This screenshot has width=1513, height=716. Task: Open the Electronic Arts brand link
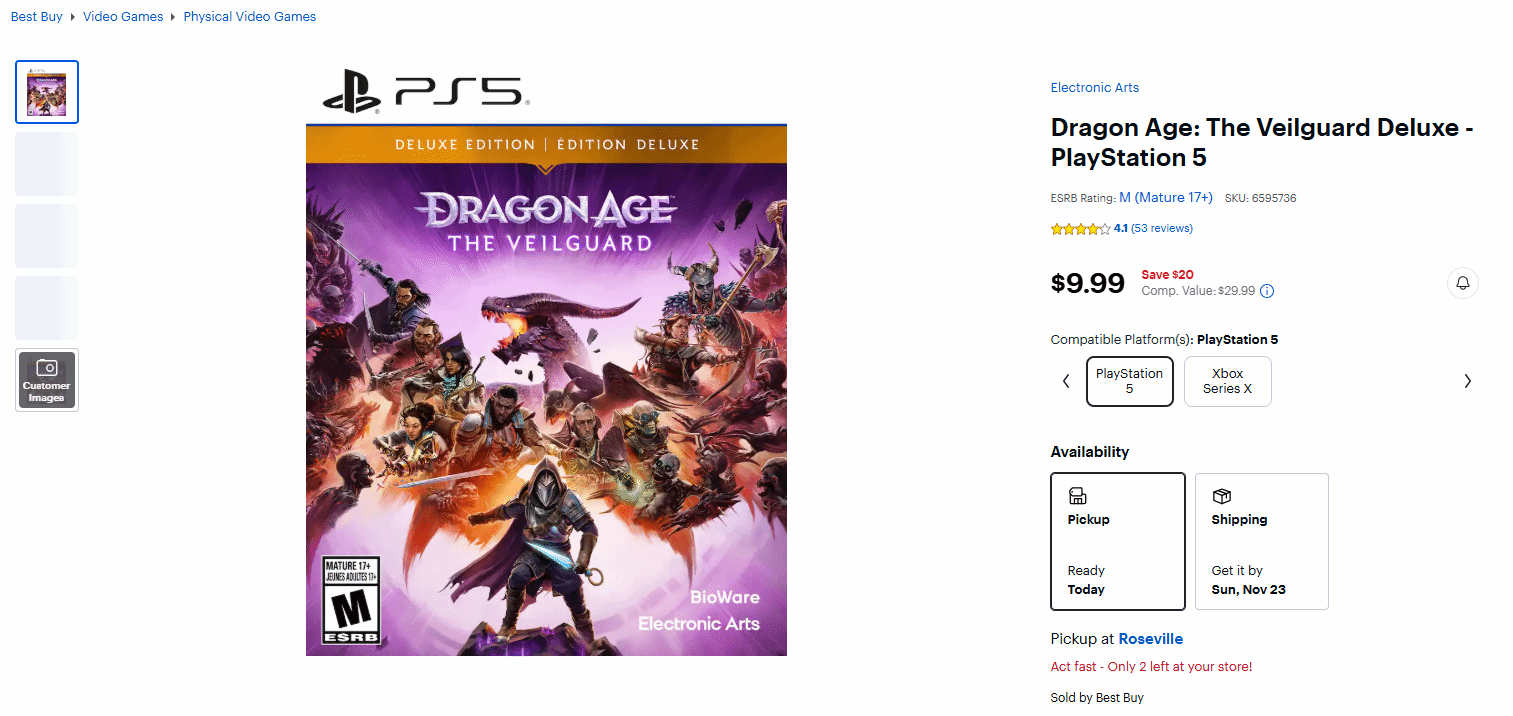click(x=1094, y=88)
